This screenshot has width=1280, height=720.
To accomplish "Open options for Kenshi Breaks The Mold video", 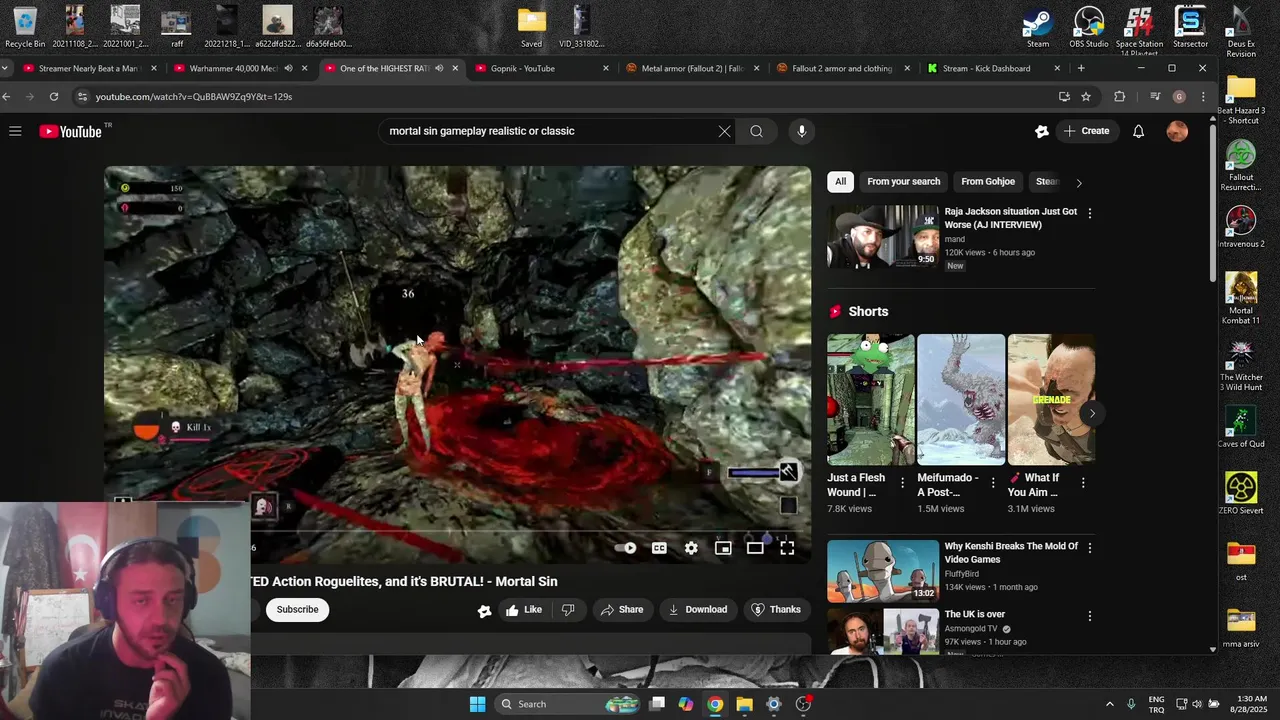I will pyautogui.click(x=1089, y=548).
